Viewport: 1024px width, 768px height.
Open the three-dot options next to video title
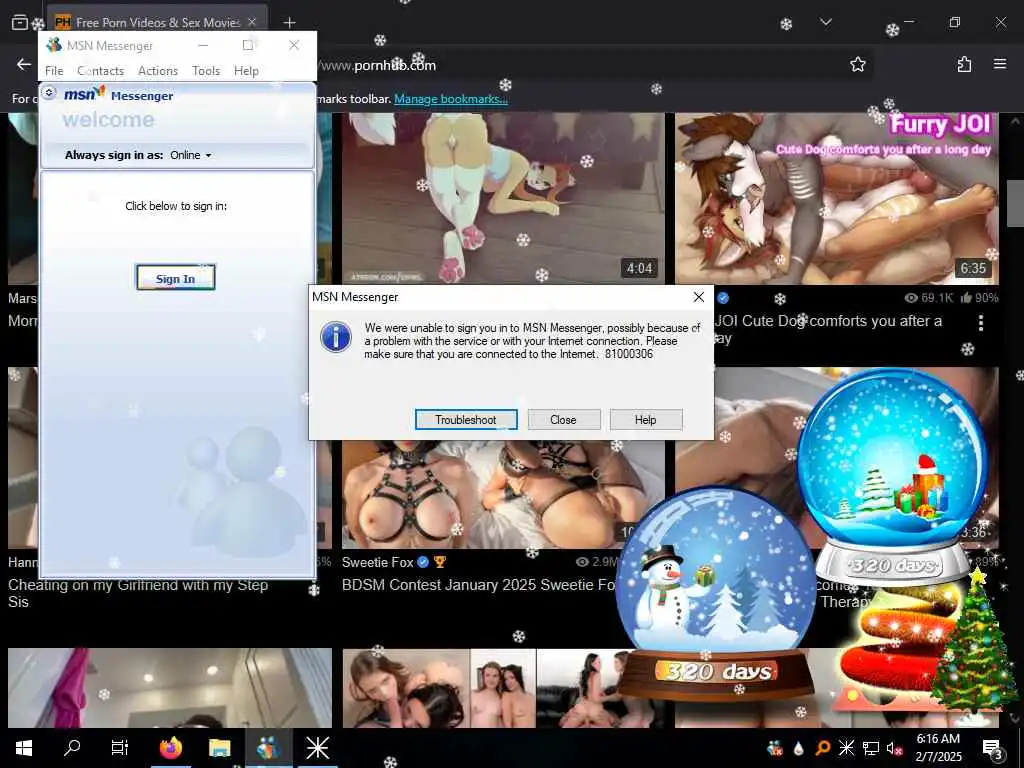click(x=981, y=323)
